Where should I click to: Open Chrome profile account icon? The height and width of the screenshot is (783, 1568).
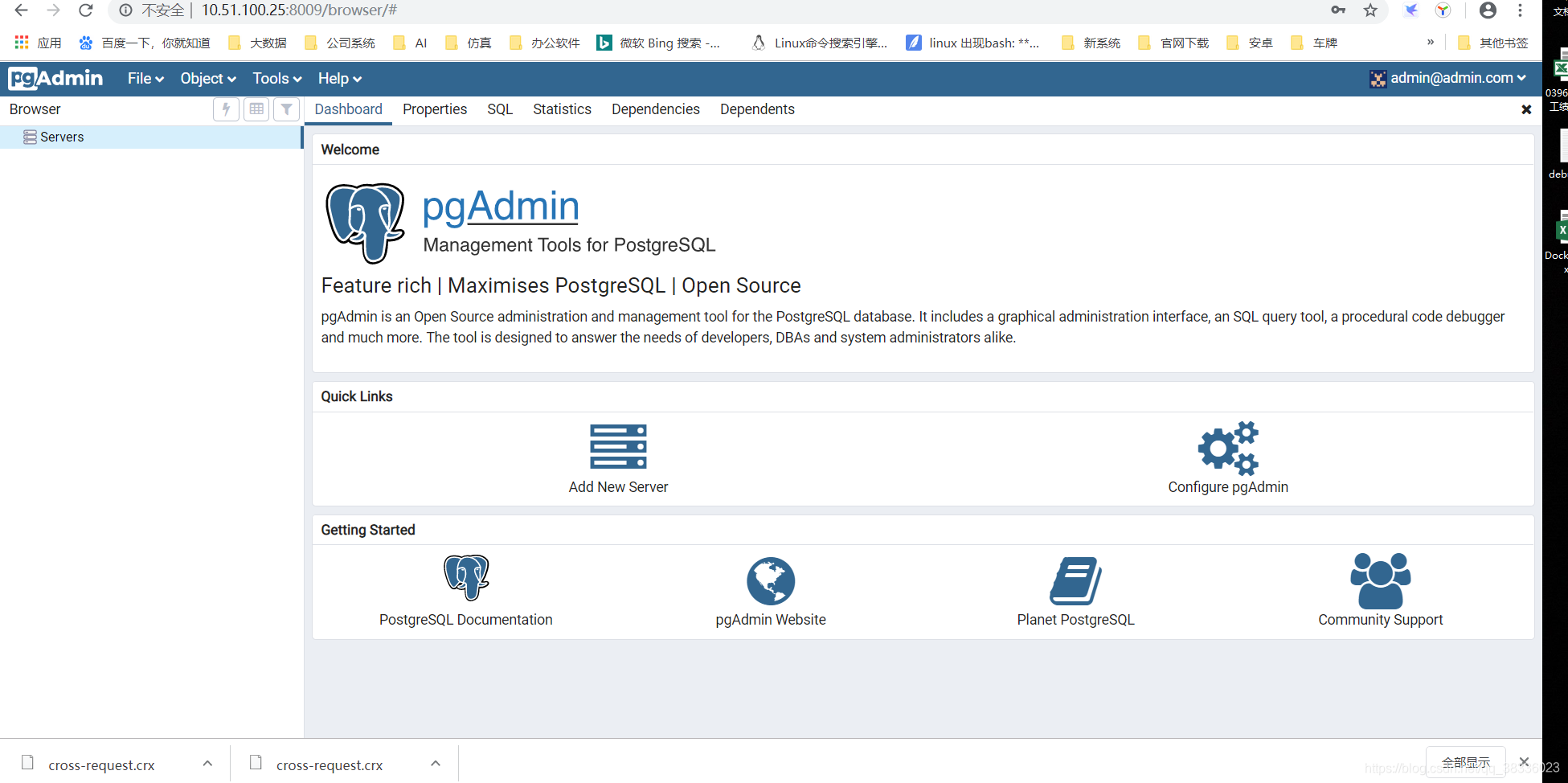point(1488,10)
